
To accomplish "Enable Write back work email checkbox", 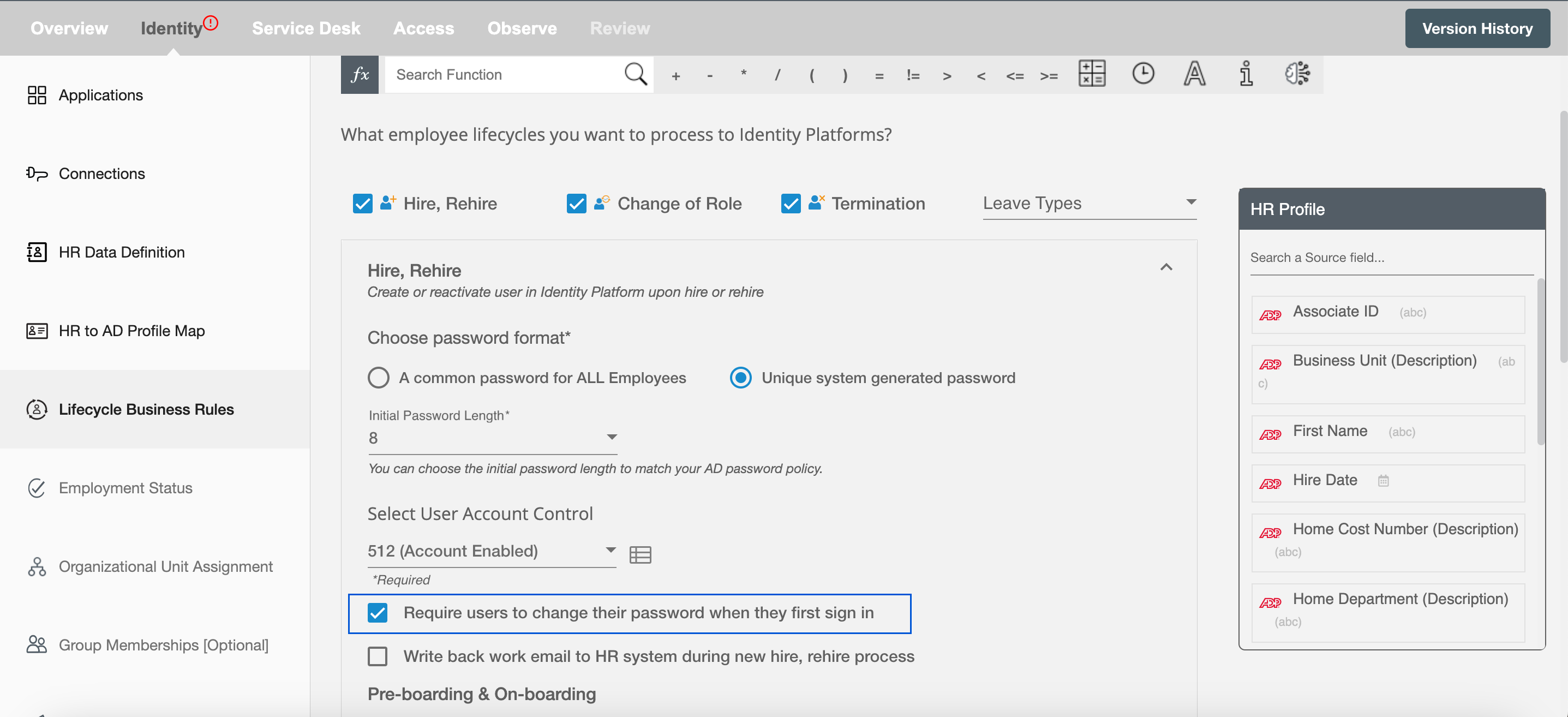I will click(378, 656).
